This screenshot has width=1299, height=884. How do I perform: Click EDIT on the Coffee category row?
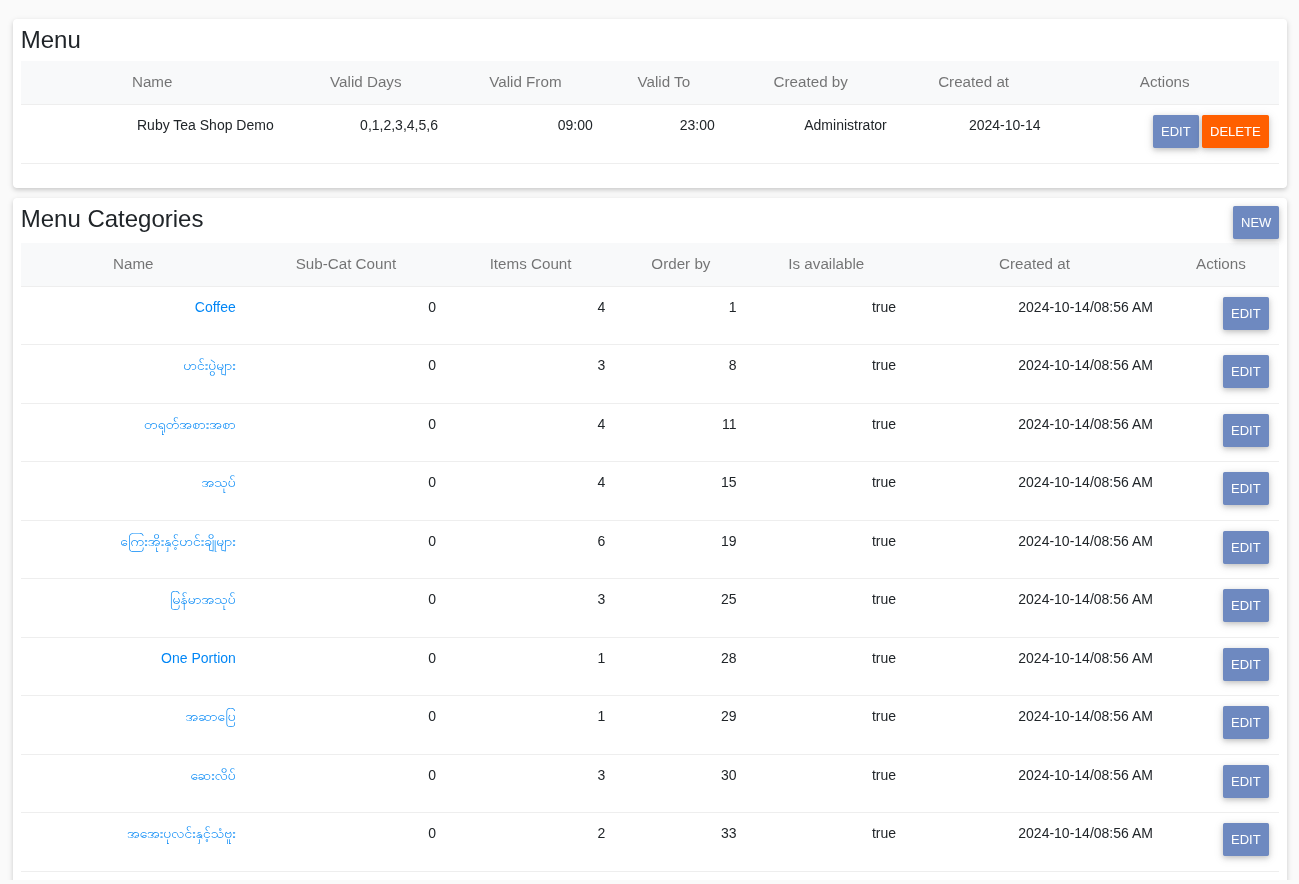click(1245, 313)
